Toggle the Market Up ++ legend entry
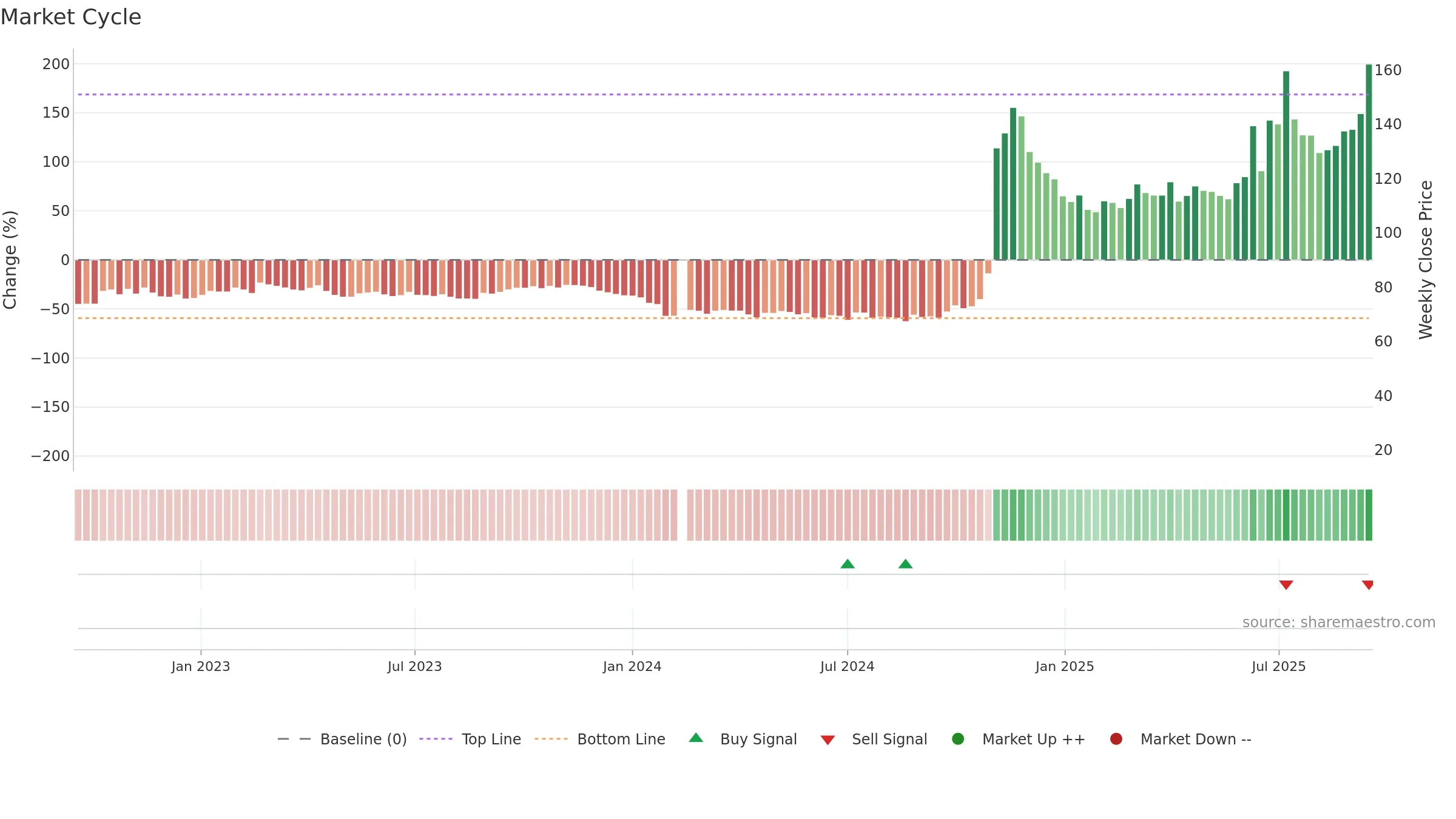The width and height of the screenshot is (1456, 819). coord(1019,739)
